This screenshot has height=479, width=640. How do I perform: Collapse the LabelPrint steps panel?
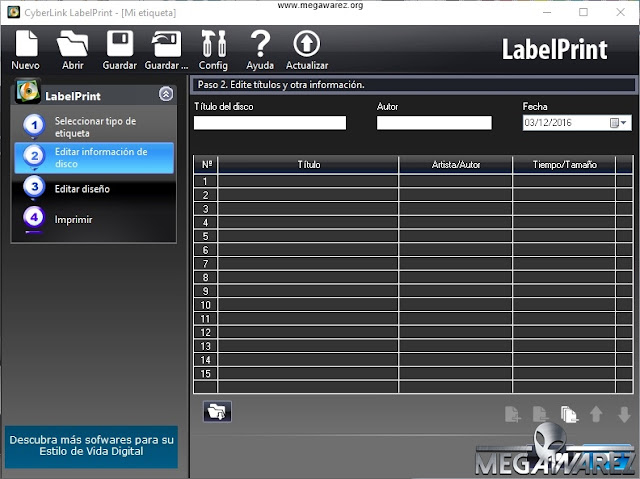[x=166, y=94]
